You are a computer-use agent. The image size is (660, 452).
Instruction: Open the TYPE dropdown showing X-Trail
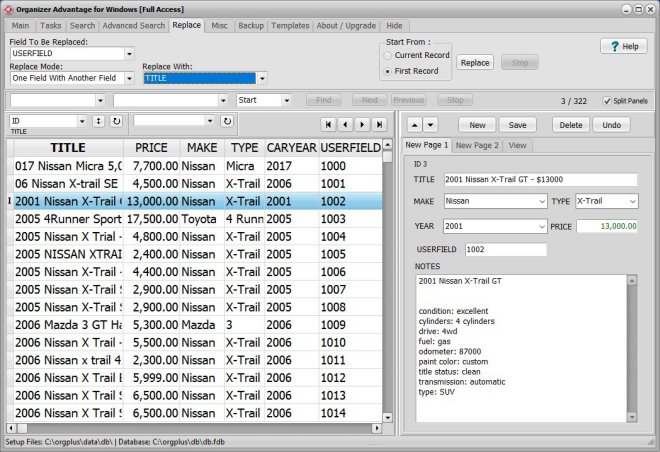point(633,202)
